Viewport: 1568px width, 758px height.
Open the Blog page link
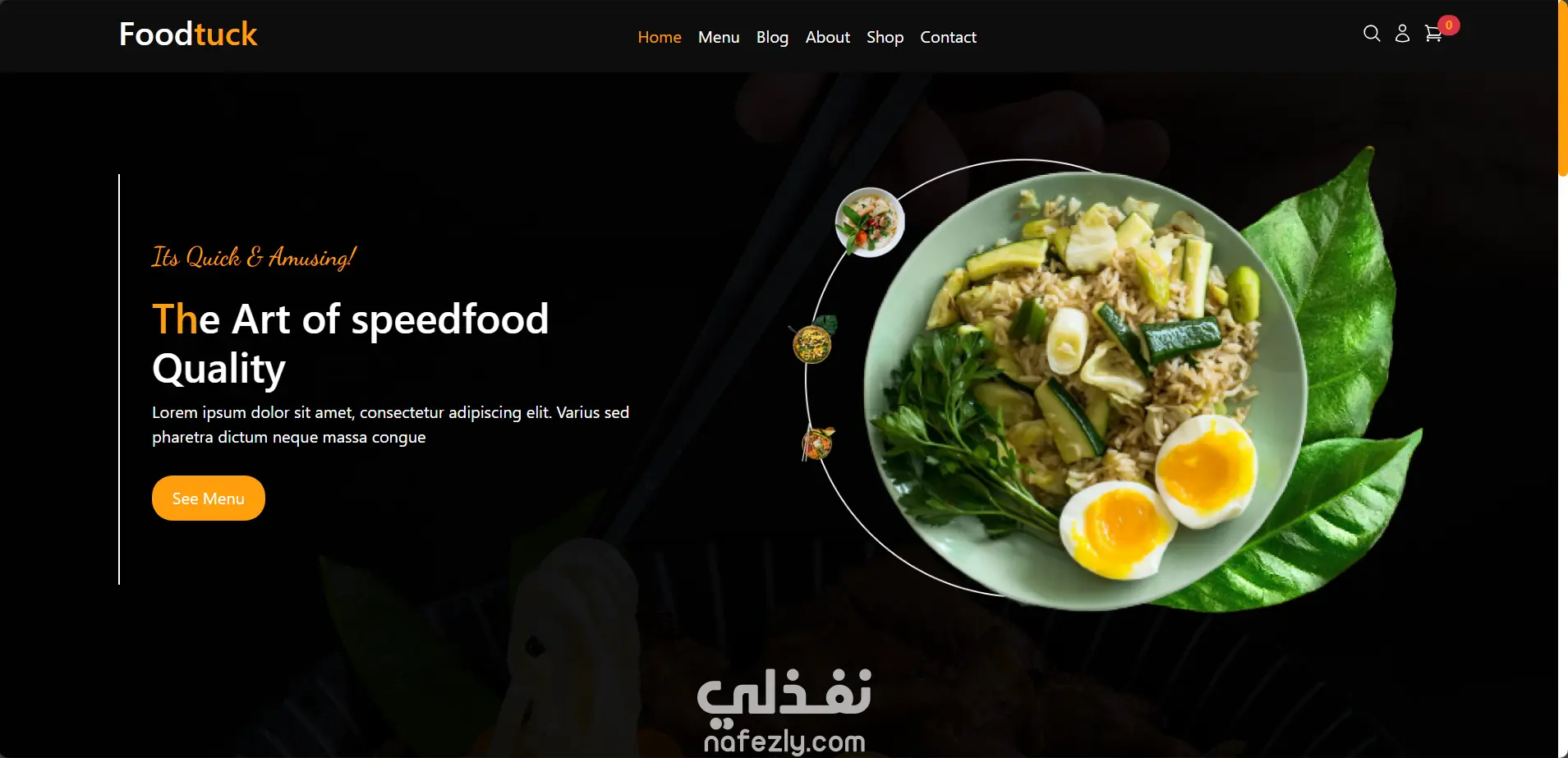(x=772, y=37)
